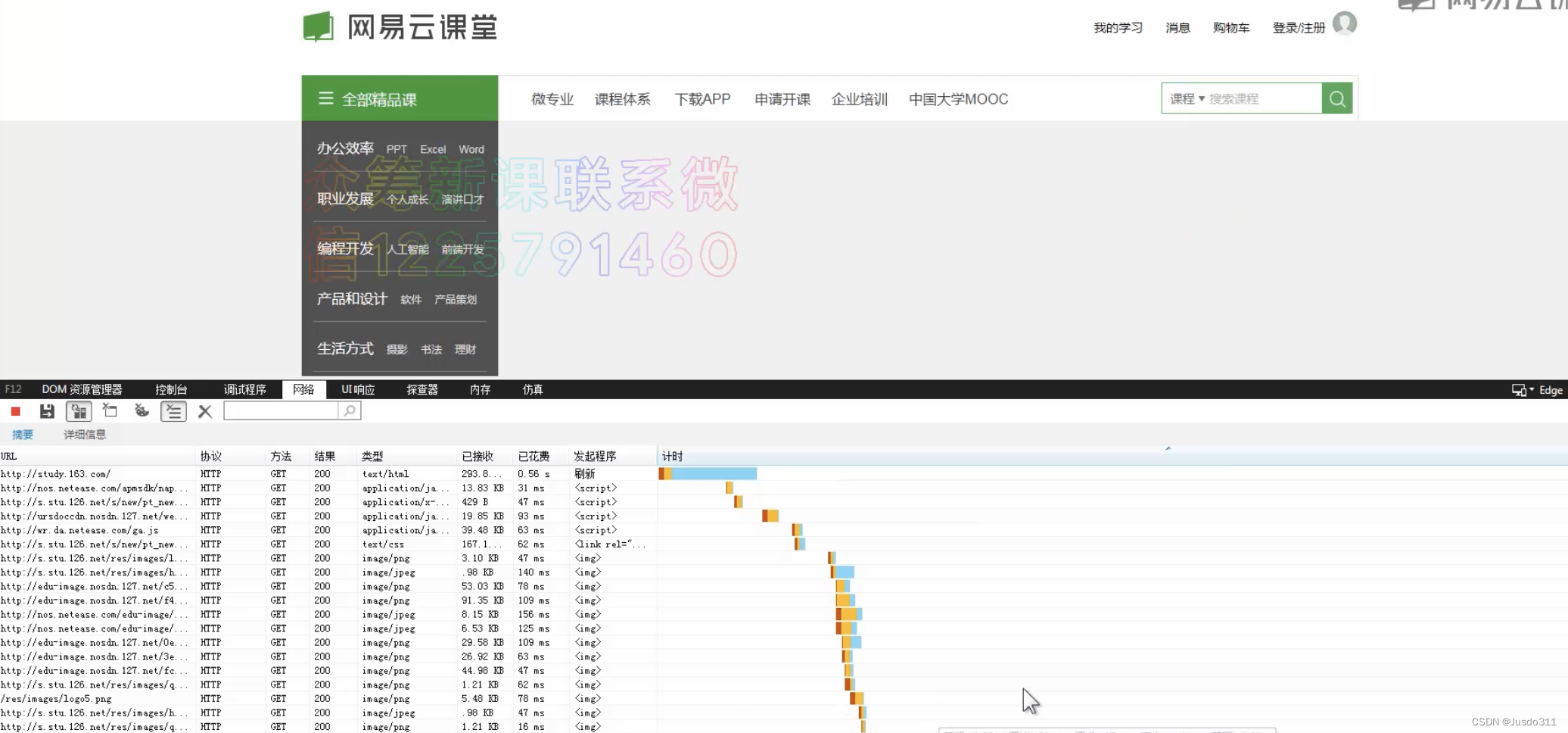The image size is (1568, 733).
Task: Open the 摄影 subcategory link
Action: [397, 350]
